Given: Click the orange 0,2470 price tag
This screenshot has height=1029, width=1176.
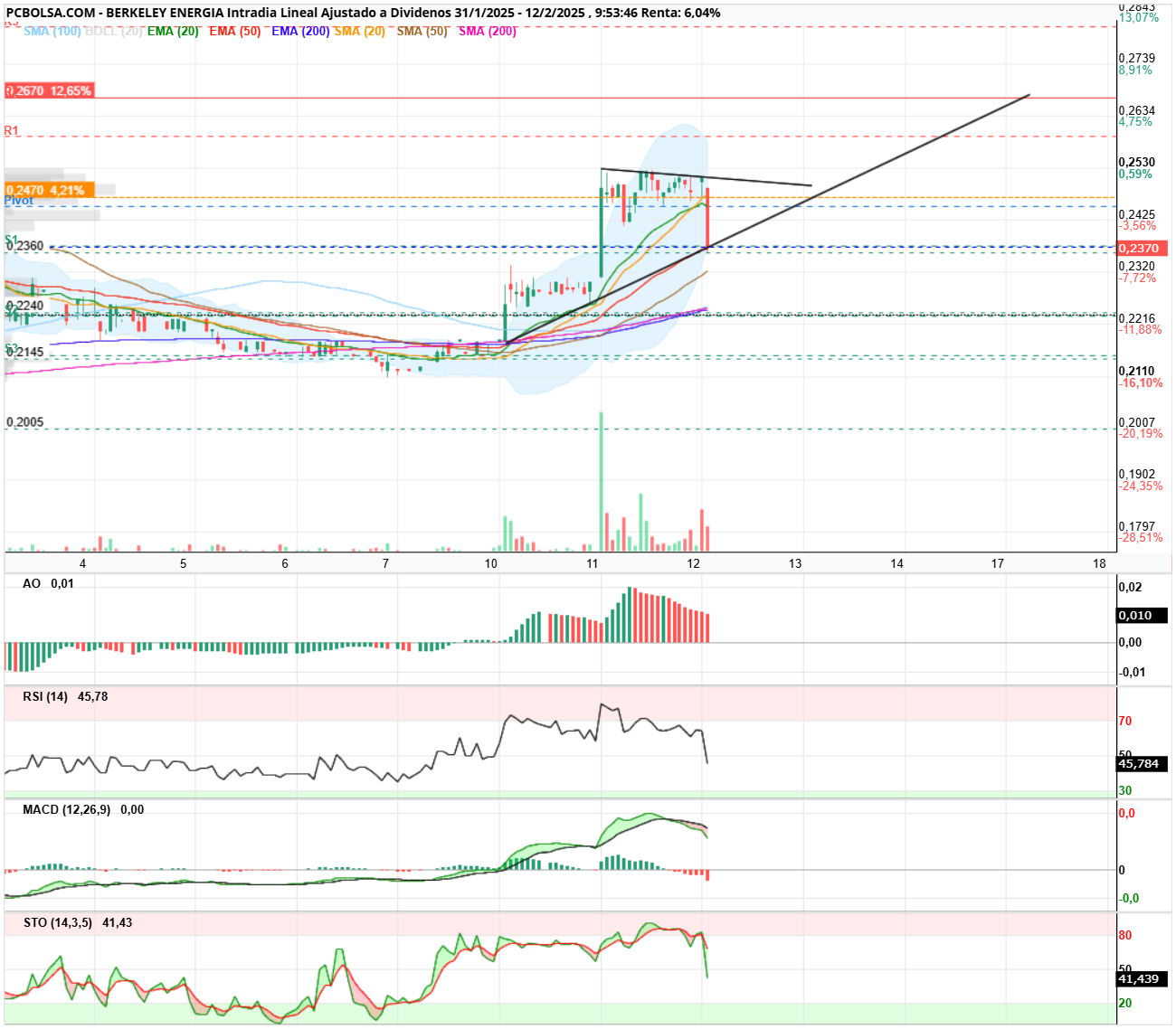Looking at the screenshot, I should click(x=45, y=191).
